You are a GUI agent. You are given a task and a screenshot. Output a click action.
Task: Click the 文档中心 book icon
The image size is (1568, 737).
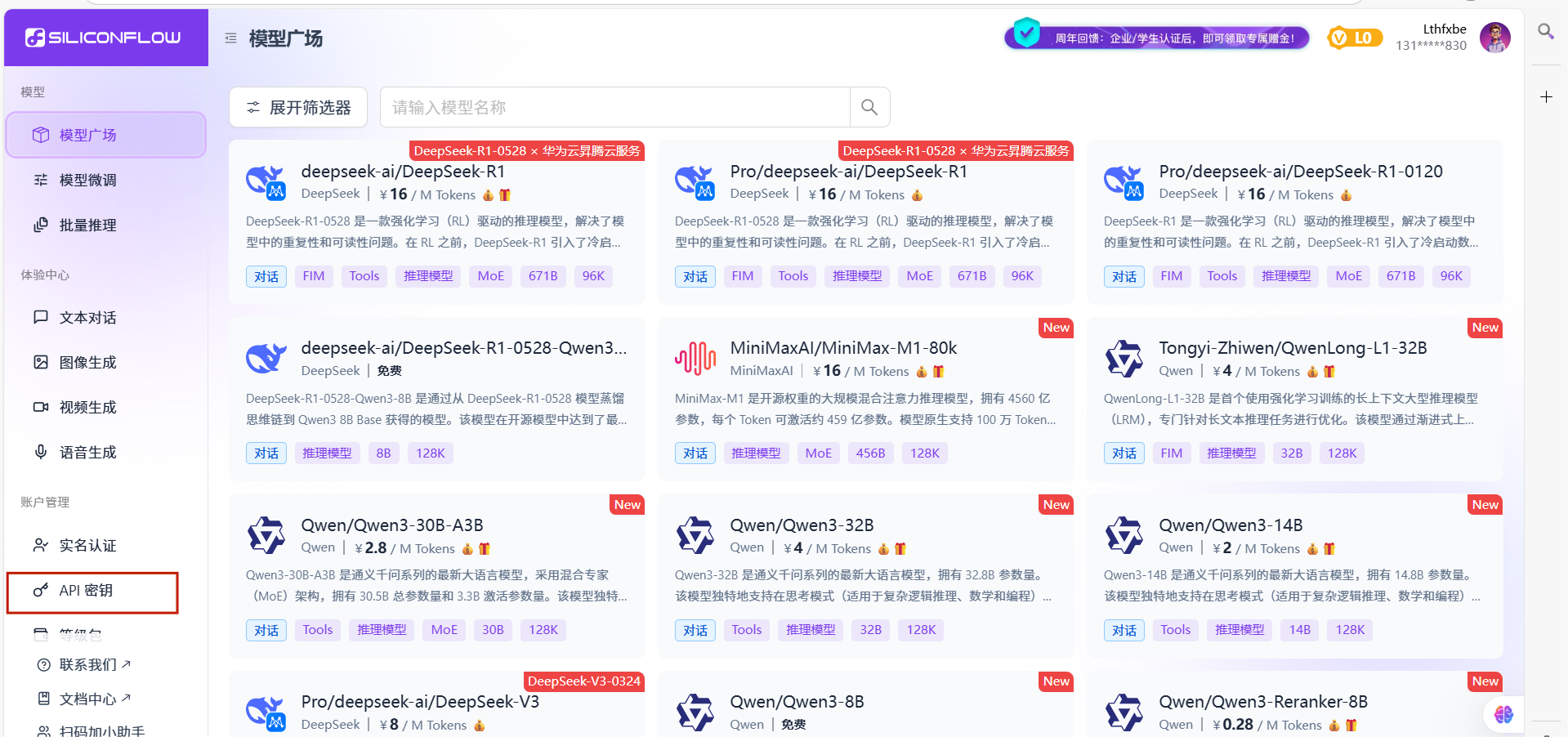tap(44, 699)
